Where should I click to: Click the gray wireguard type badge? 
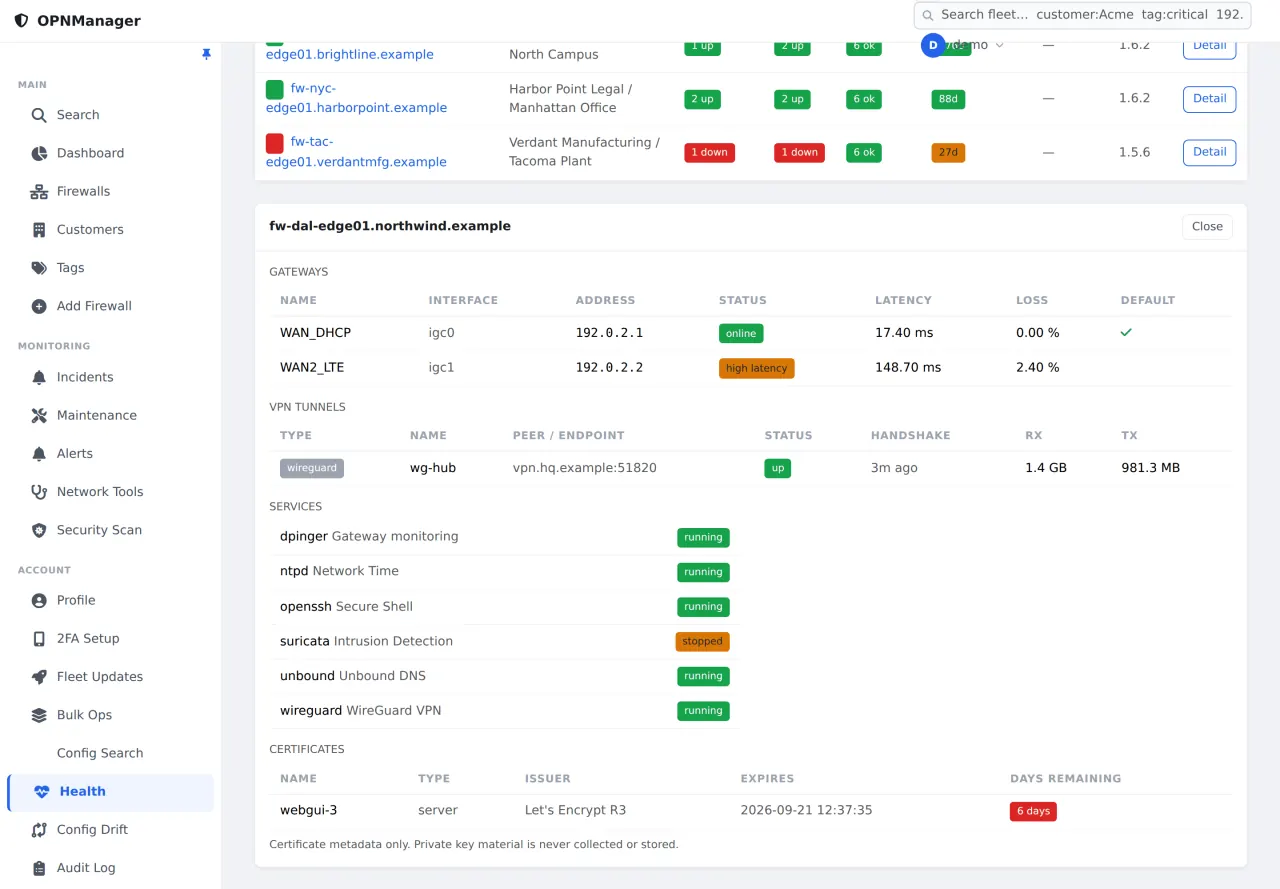(312, 468)
